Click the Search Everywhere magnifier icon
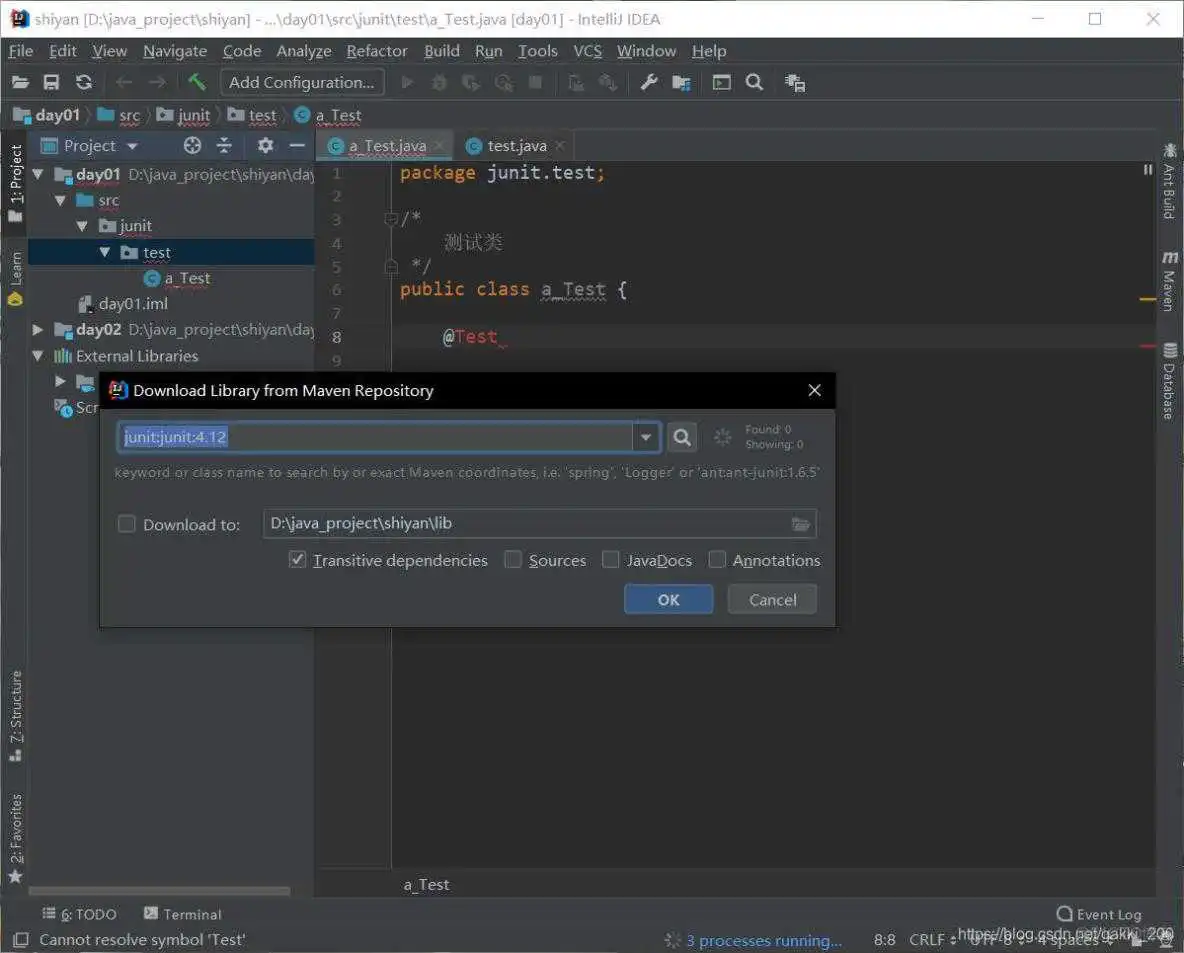The image size is (1184, 953). coord(754,83)
